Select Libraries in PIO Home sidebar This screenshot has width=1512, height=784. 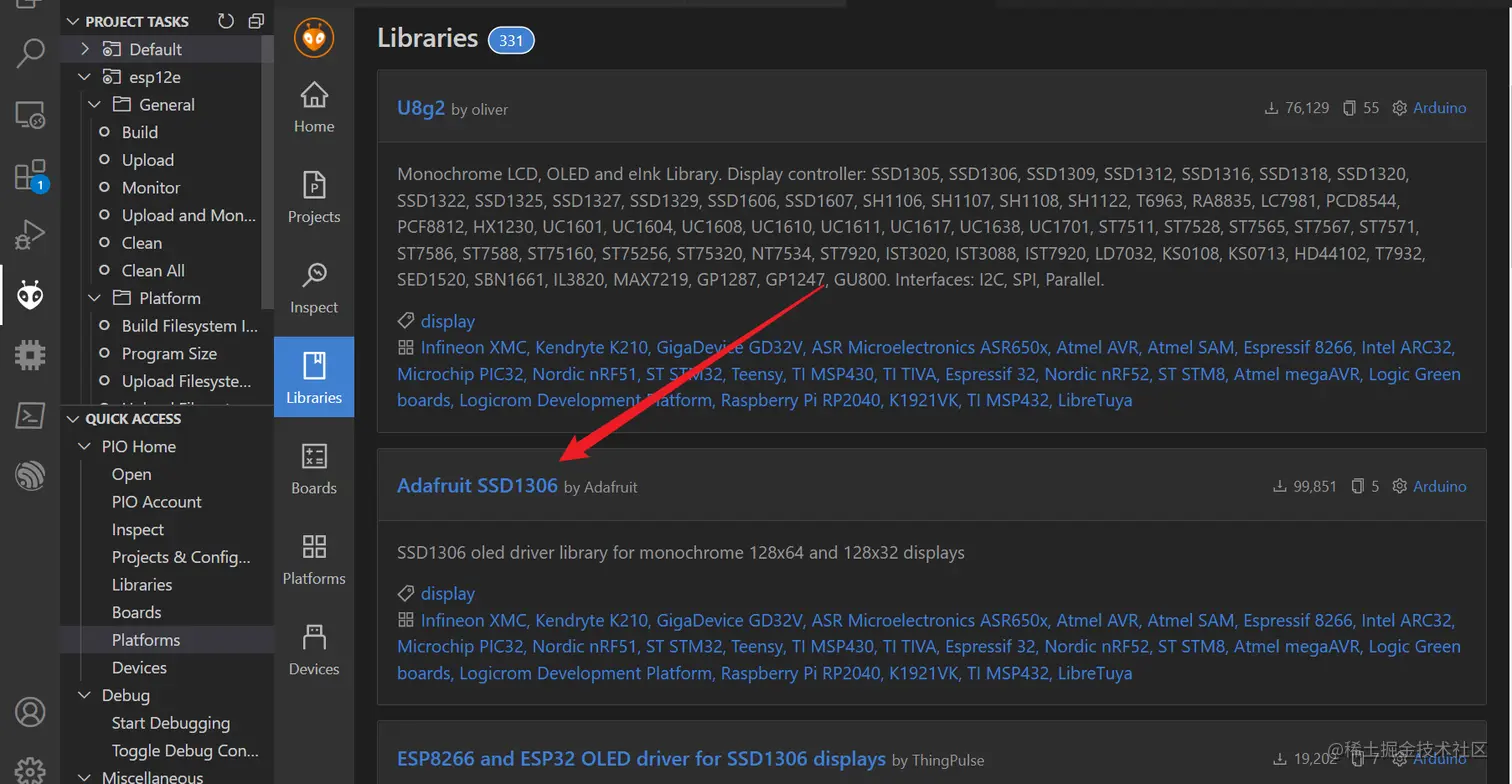click(314, 377)
